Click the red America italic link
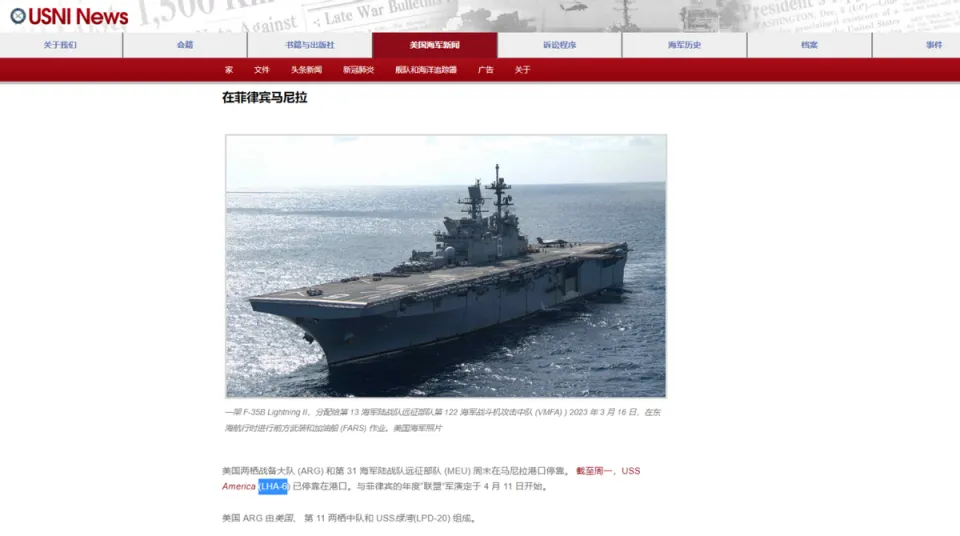 tap(239, 486)
